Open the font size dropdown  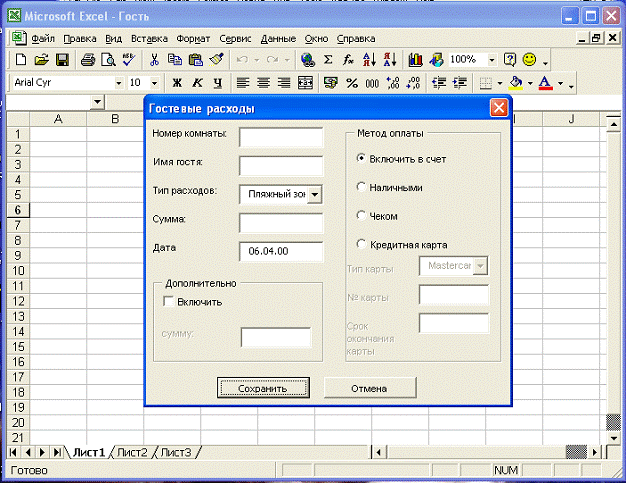[x=155, y=83]
